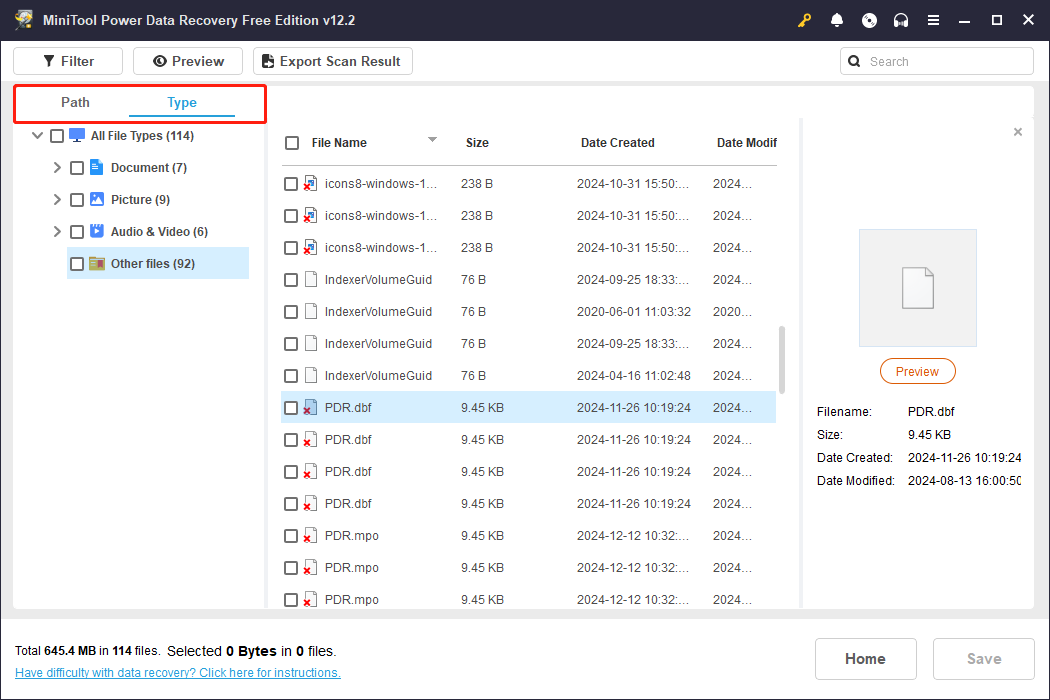Close the preview details pane
The width and height of the screenshot is (1050, 700).
coord(1017,132)
